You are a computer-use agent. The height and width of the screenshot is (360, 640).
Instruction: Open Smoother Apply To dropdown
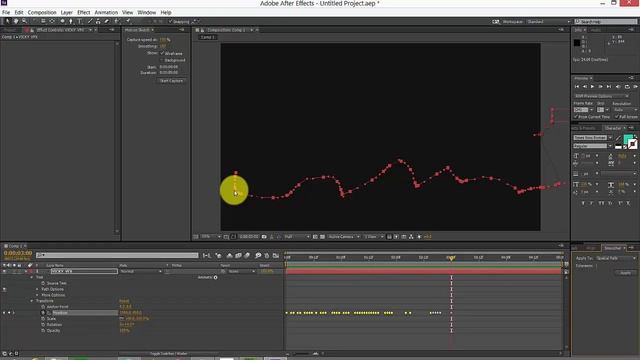(616, 258)
